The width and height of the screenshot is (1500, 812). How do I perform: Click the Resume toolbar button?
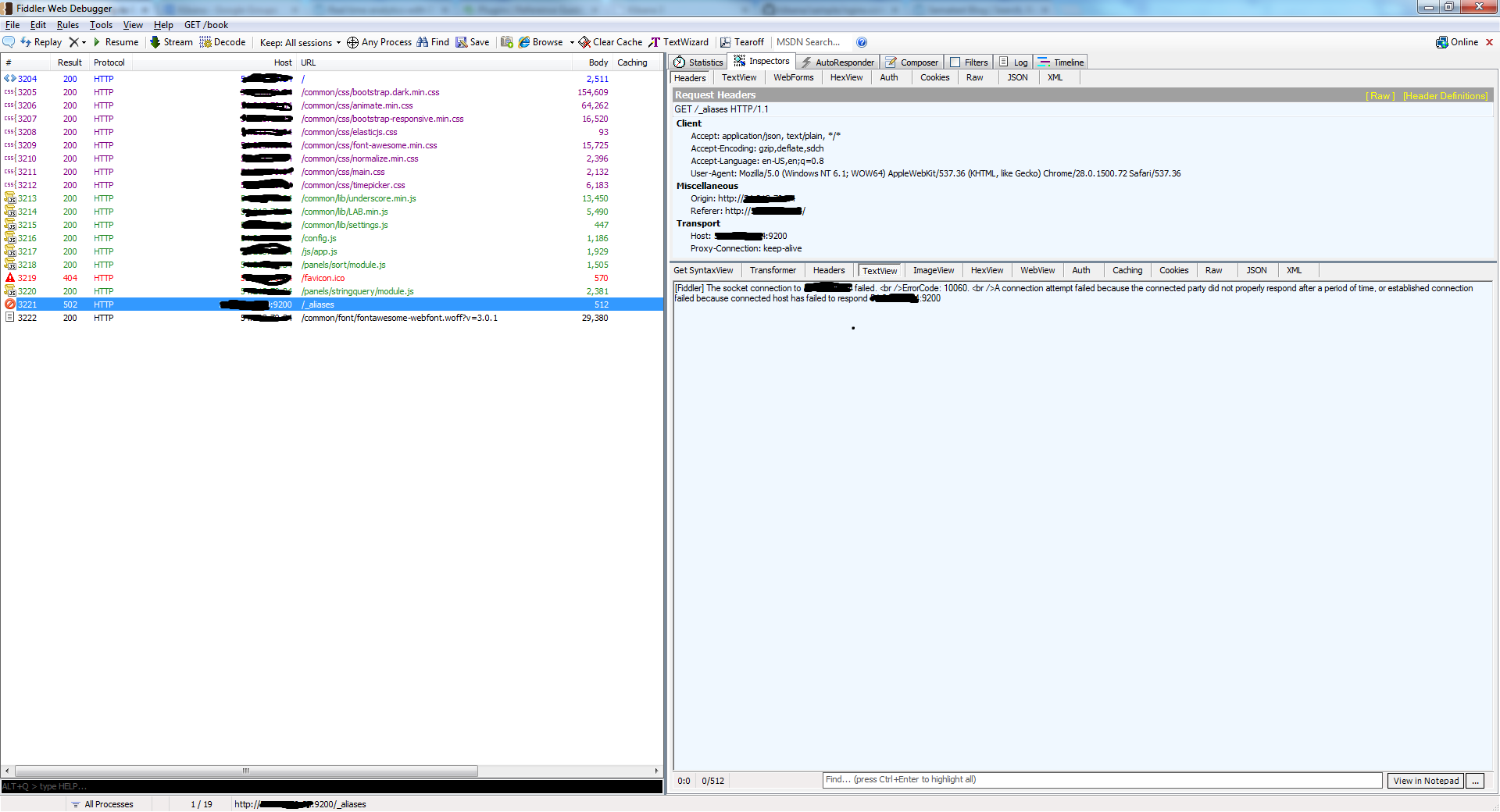click(x=116, y=42)
